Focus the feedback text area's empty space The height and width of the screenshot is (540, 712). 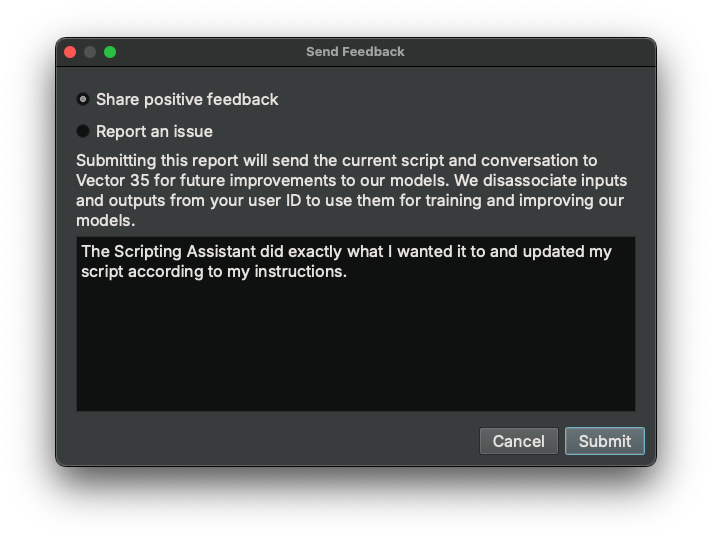click(x=355, y=350)
